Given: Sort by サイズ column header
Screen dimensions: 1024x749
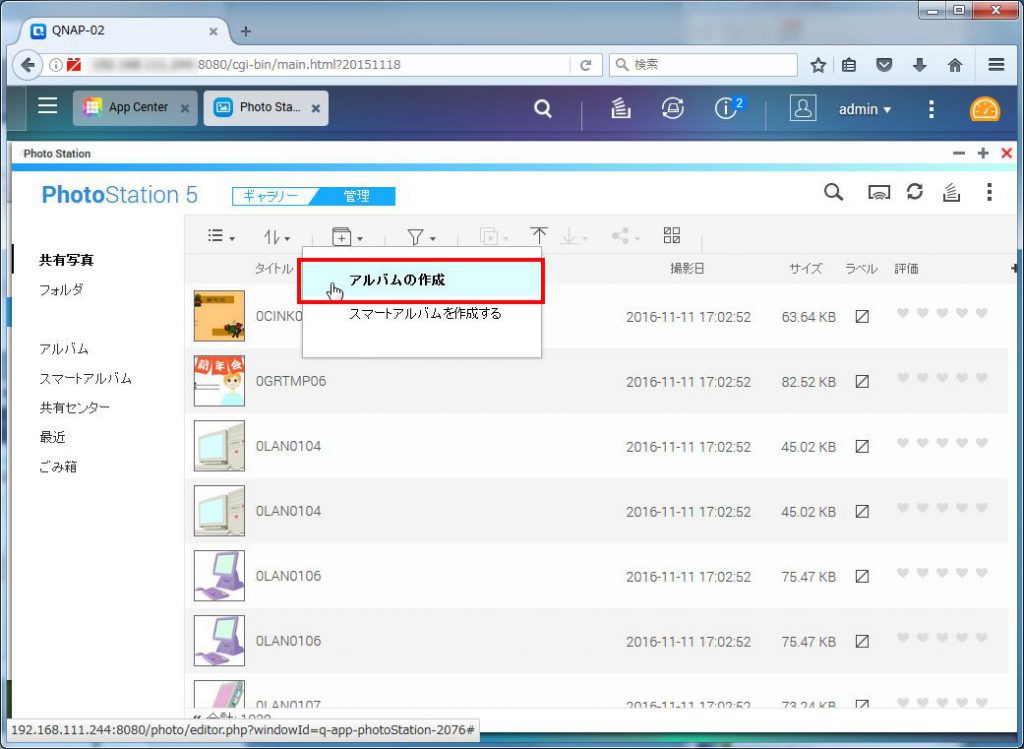Looking at the screenshot, I should pyautogui.click(x=805, y=268).
